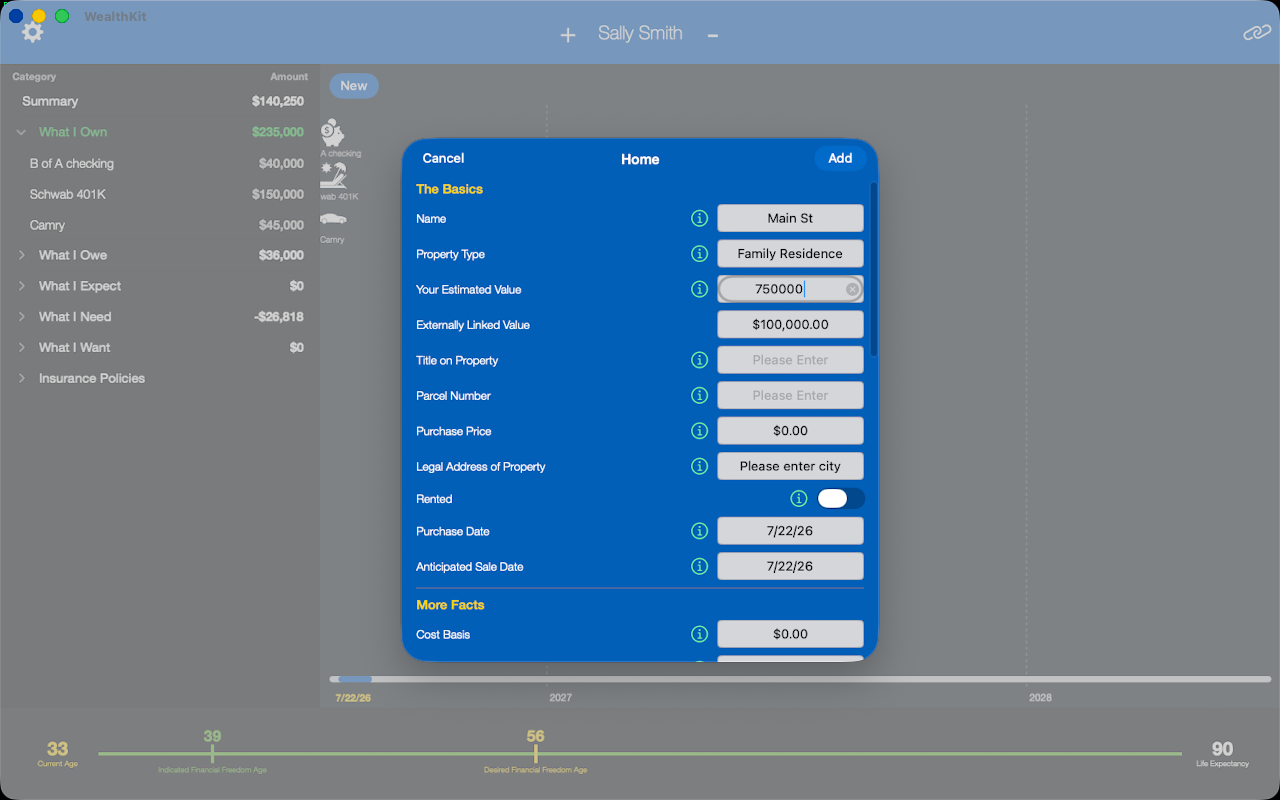Click the $235,000 amount for What I Own
The height and width of the screenshot is (800, 1280).
coord(278,132)
